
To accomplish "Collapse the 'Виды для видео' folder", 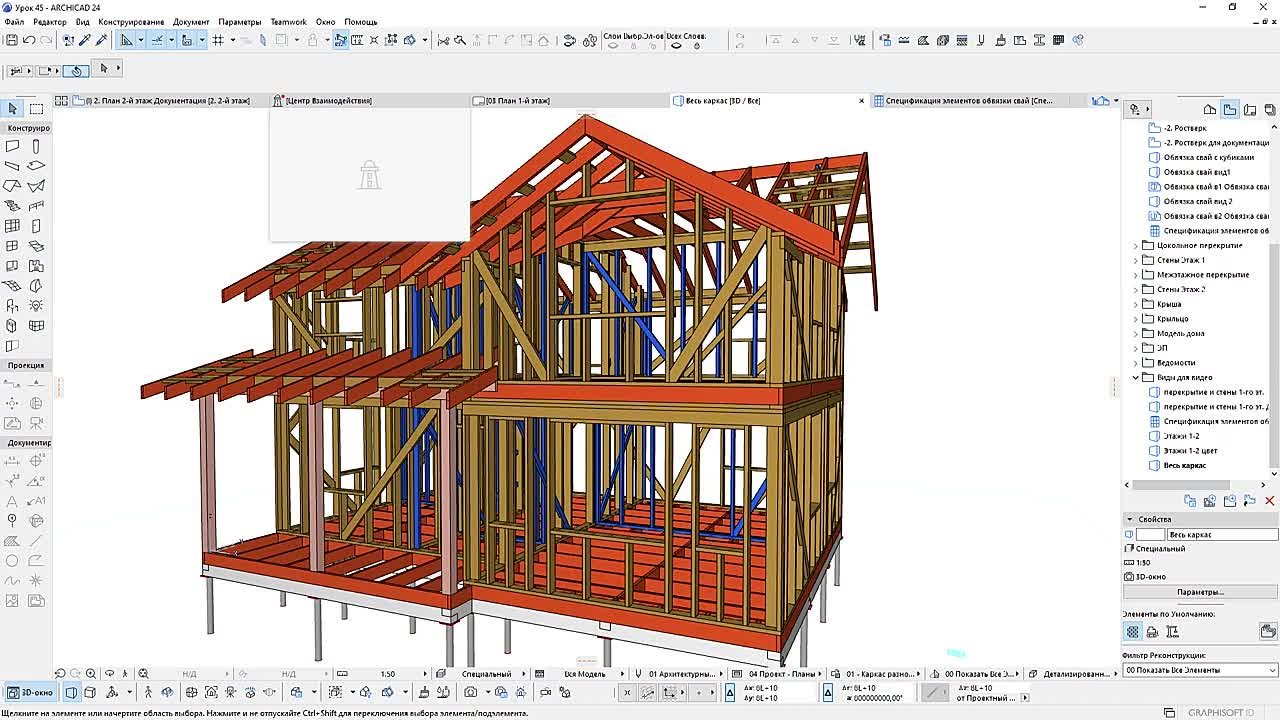I will click(1136, 377).
